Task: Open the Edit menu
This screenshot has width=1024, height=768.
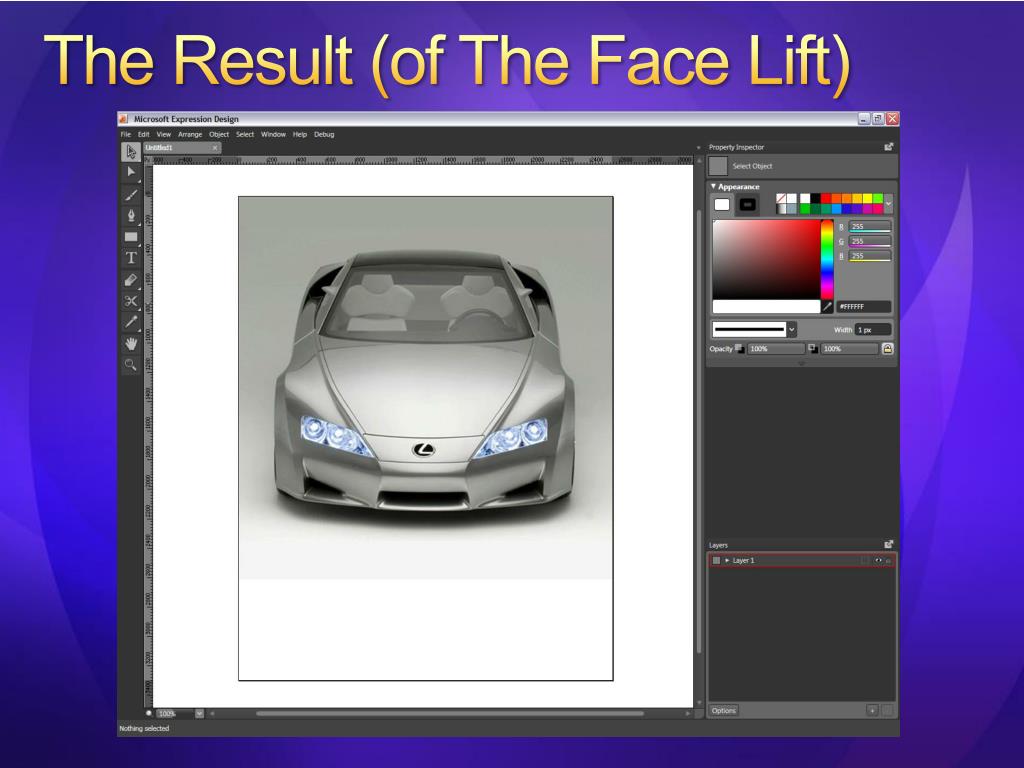Action: pos(144,135)
